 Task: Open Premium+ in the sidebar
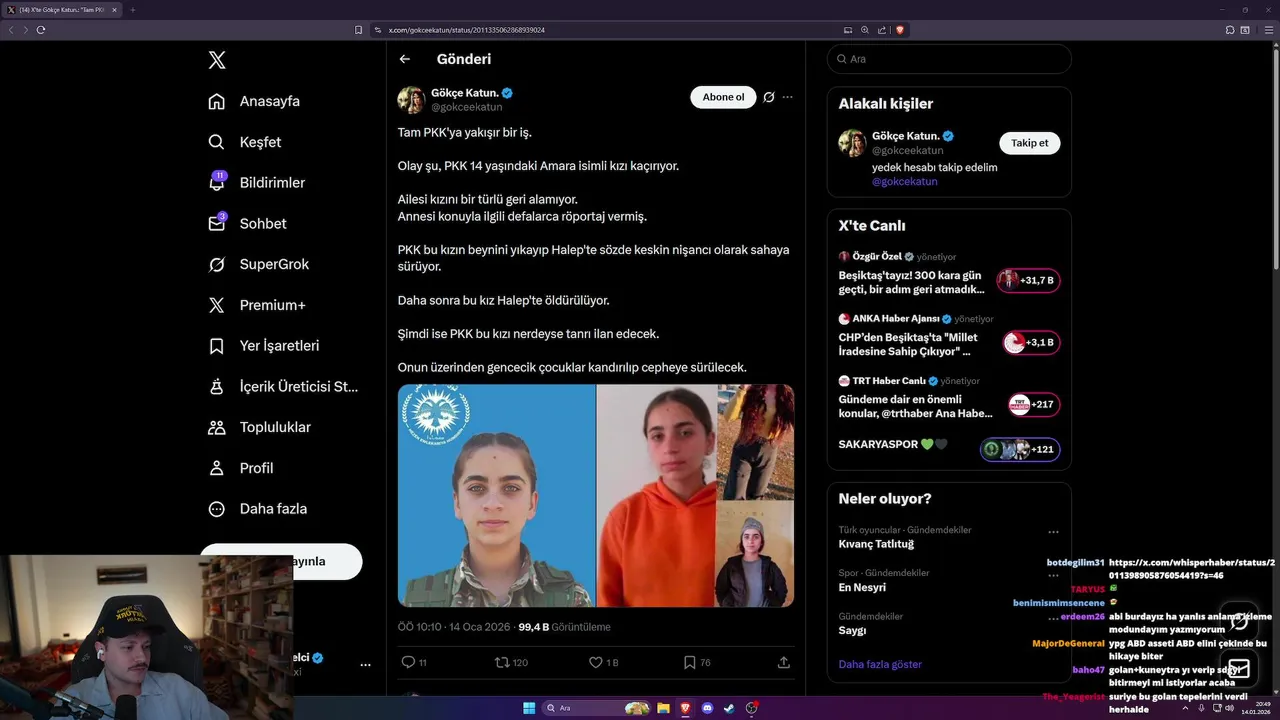coord(256,305)
